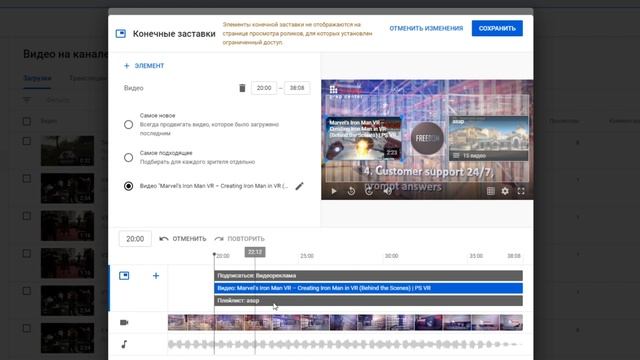Viewport: 640px width, 360px height.
Task: Click the Конечные заставки header icon
Action: click(121, 33)
